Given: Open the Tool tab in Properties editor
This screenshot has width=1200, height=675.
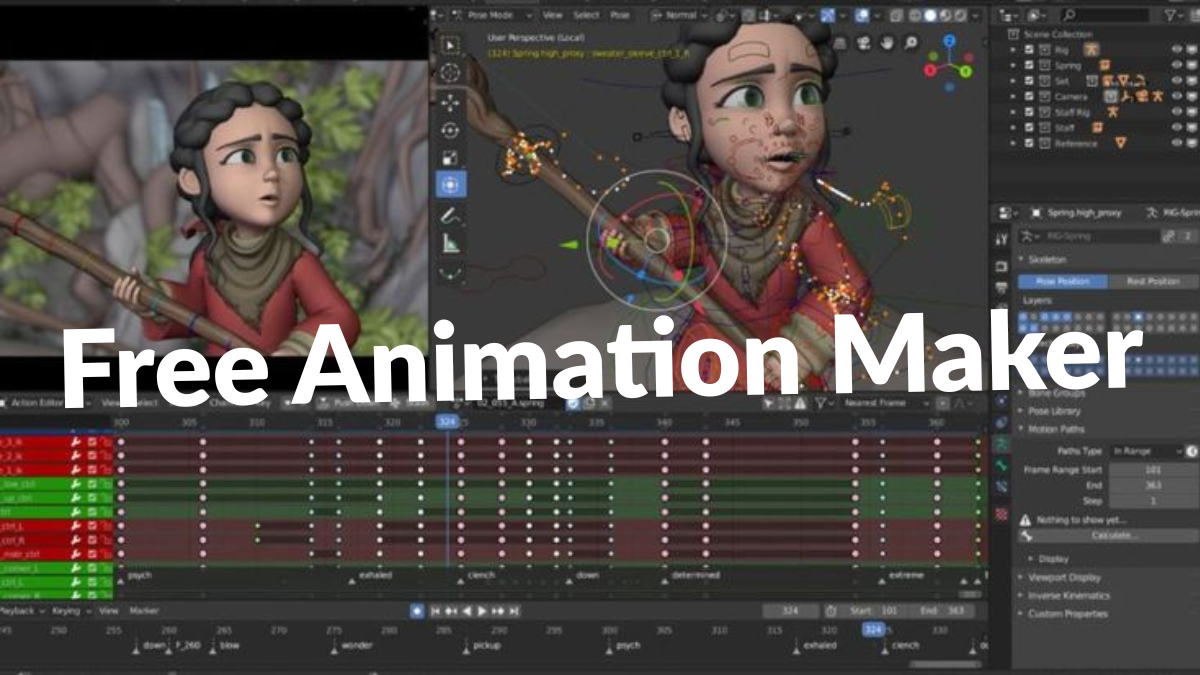Looking at the screenshot, I should click(x=1001, y=240).
